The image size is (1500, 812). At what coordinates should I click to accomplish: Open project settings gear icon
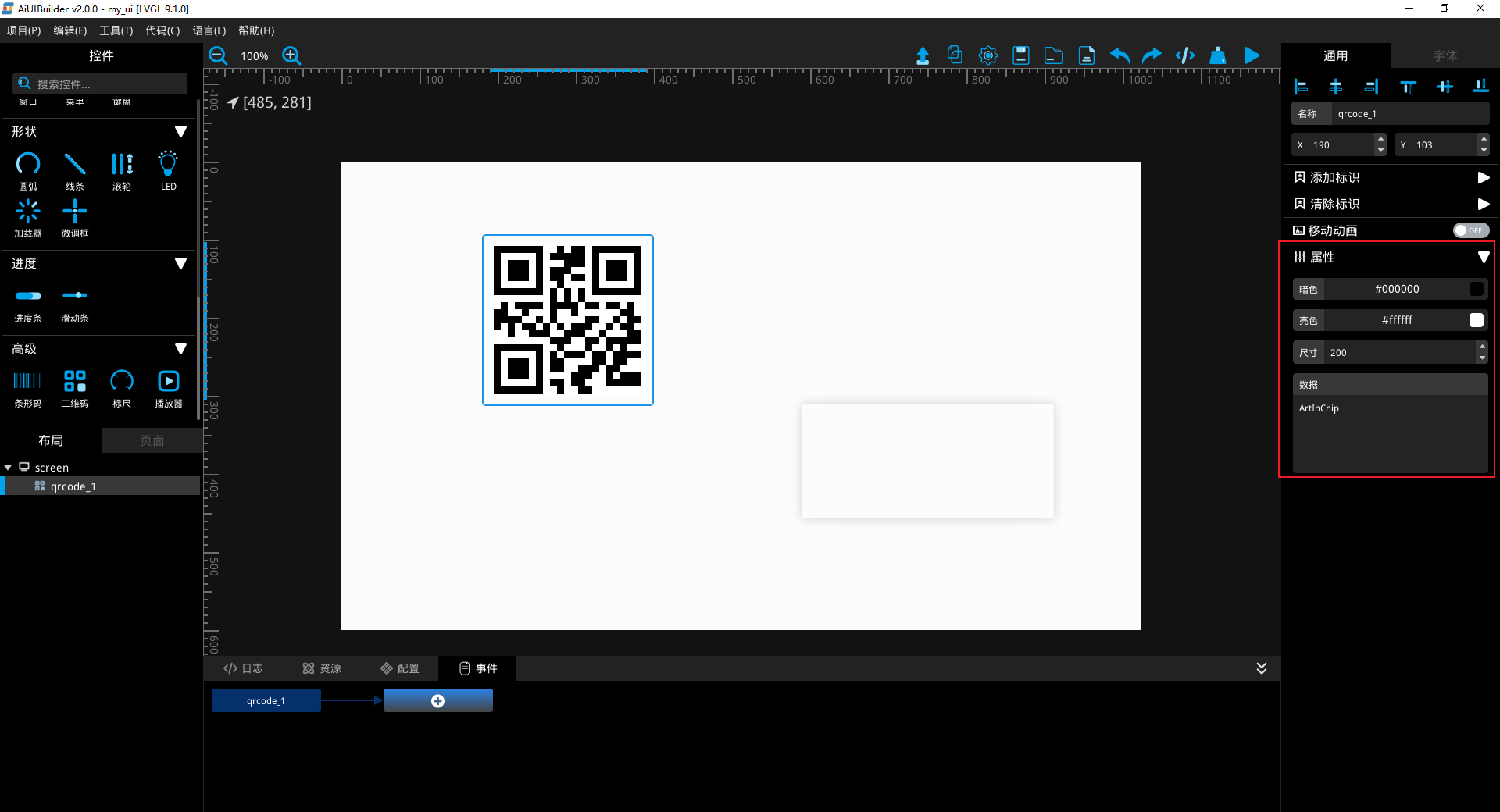click(988, 55)
